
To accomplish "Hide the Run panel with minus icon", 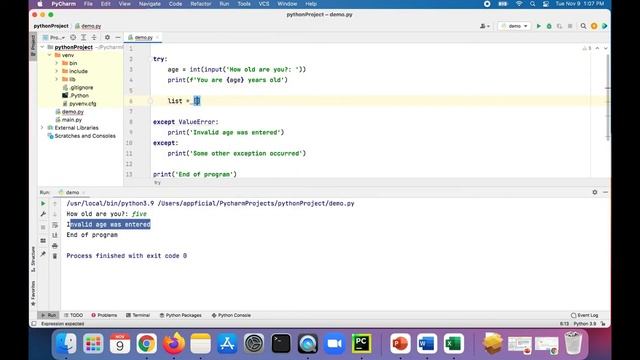I will click(x=605, y=192).
